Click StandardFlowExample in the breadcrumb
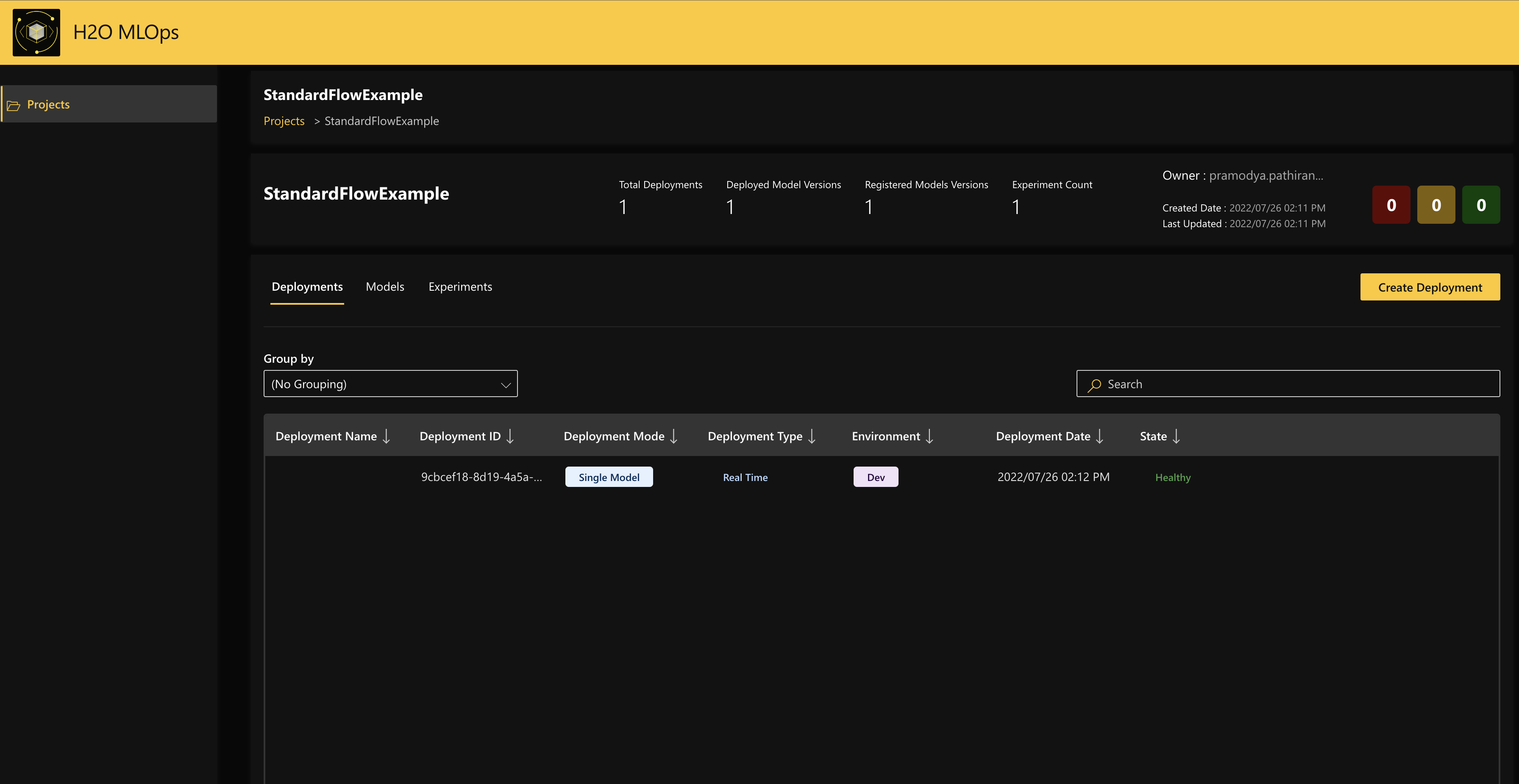Image resolution: width=1519 pixels, height=784 pixels. click(381, 122)
